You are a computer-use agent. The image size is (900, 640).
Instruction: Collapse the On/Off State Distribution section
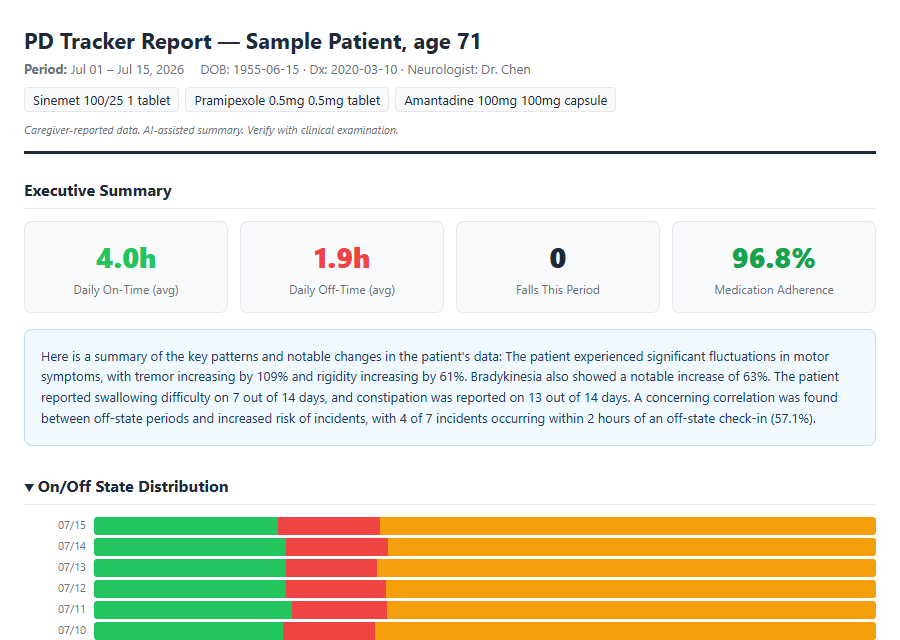[126, 487]
